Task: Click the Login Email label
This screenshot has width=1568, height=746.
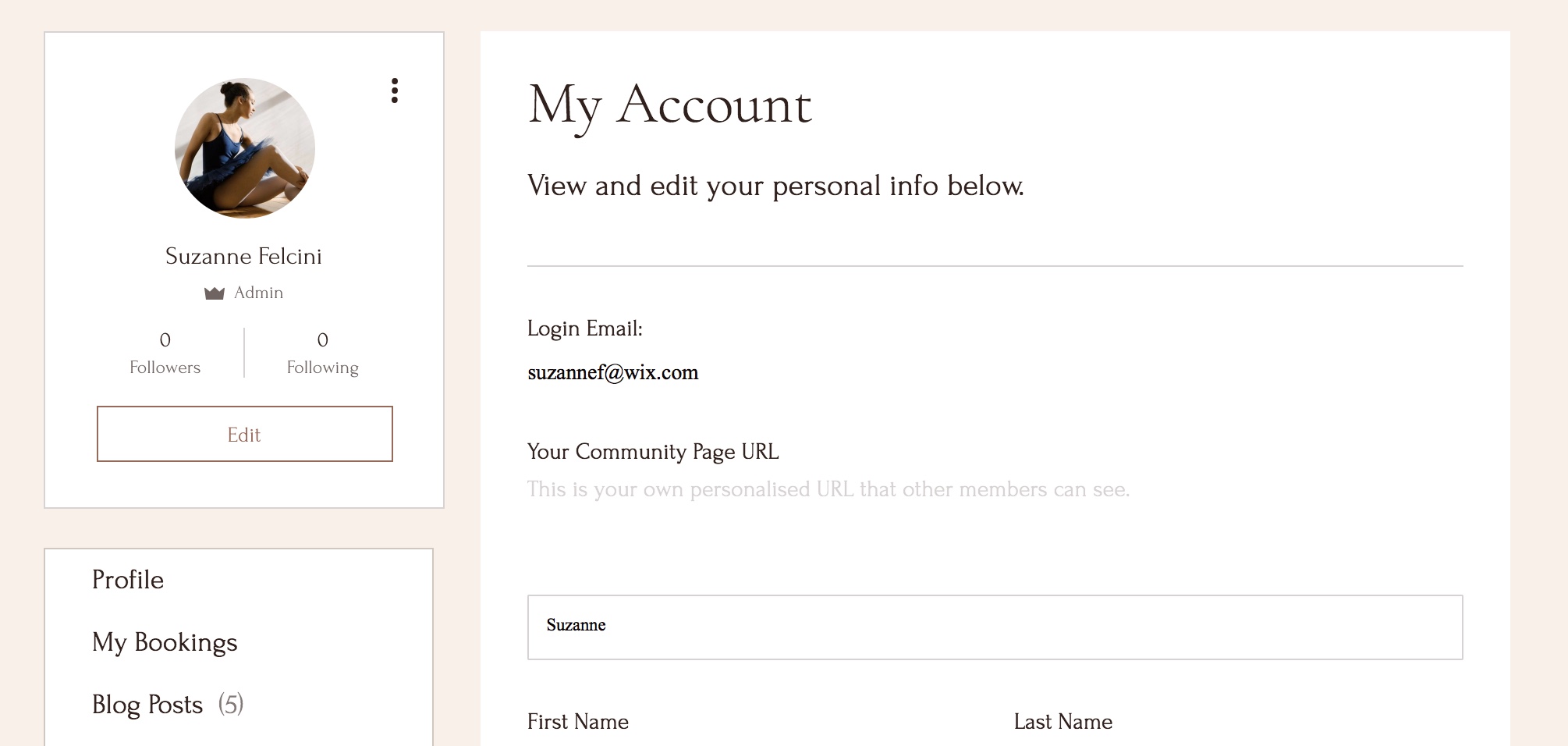Action: (x=585, y=329)
